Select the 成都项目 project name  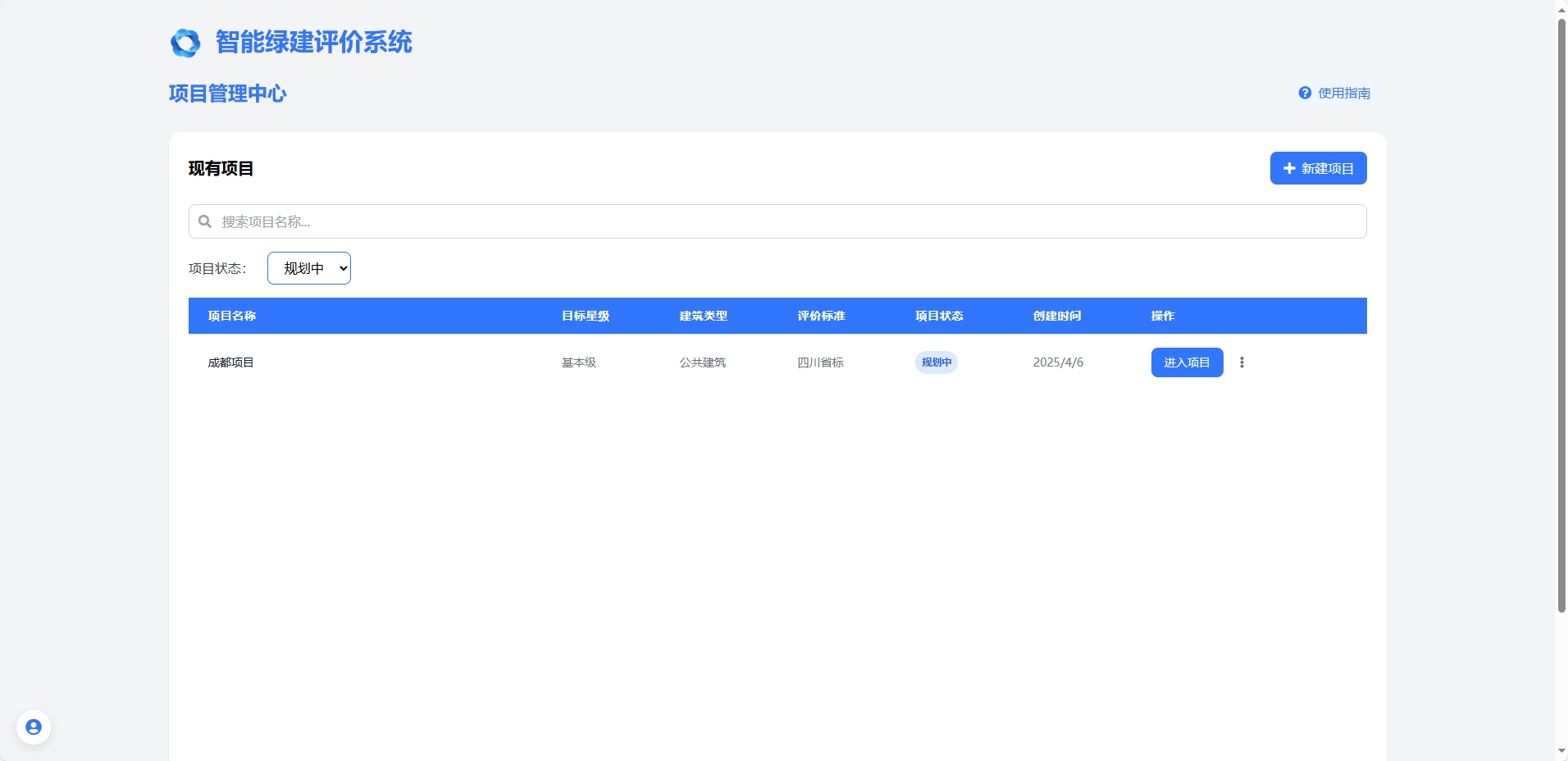click(231, 362)
